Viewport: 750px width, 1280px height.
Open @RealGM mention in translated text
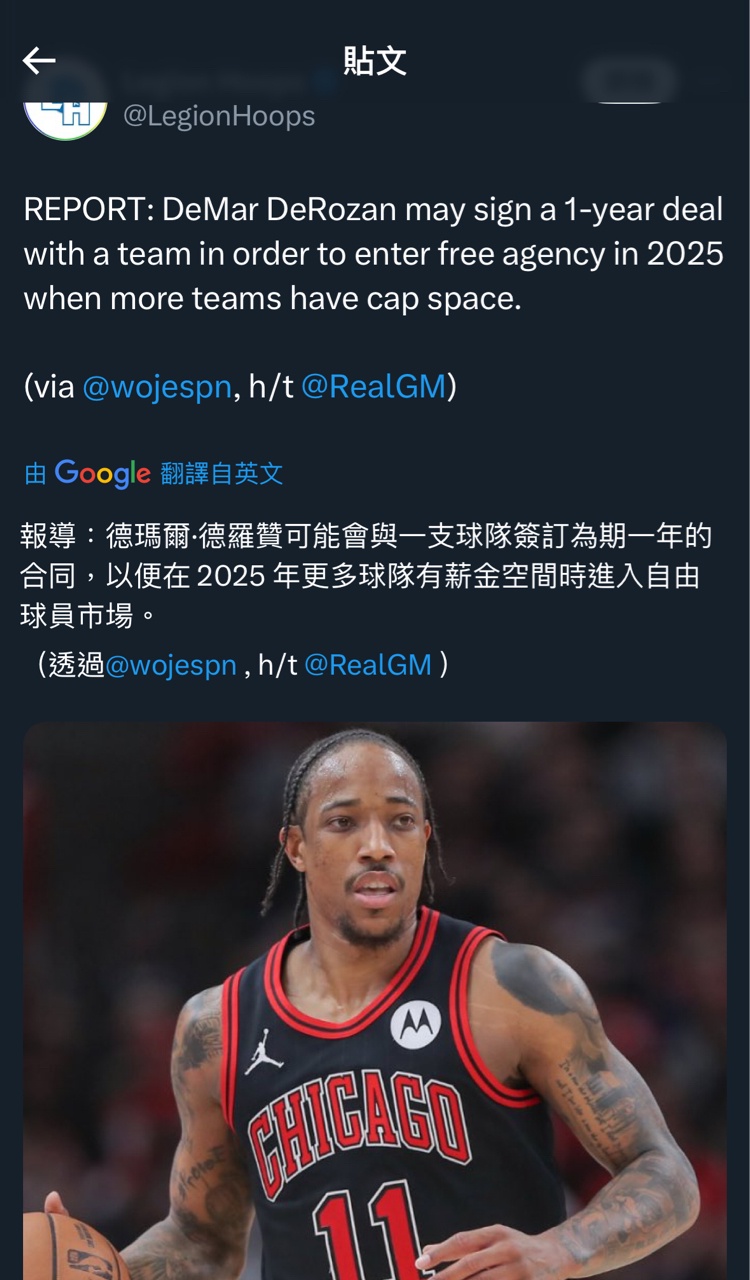coord(368,665)
